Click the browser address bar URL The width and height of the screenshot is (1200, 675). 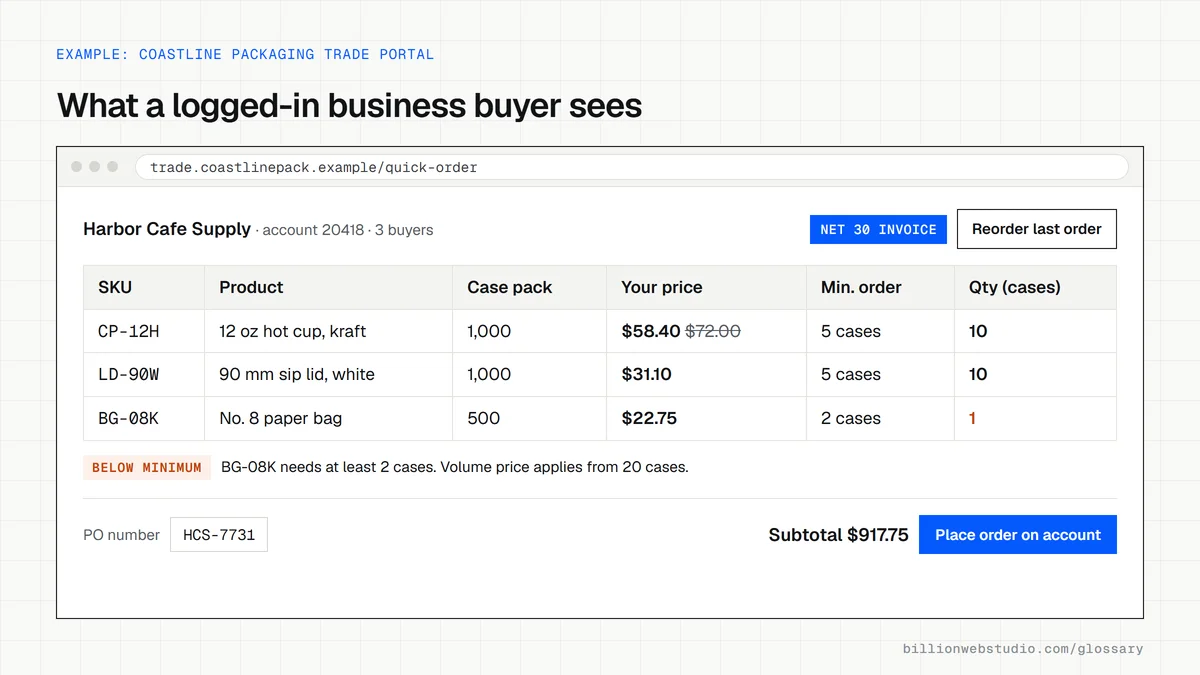(631, 167)
